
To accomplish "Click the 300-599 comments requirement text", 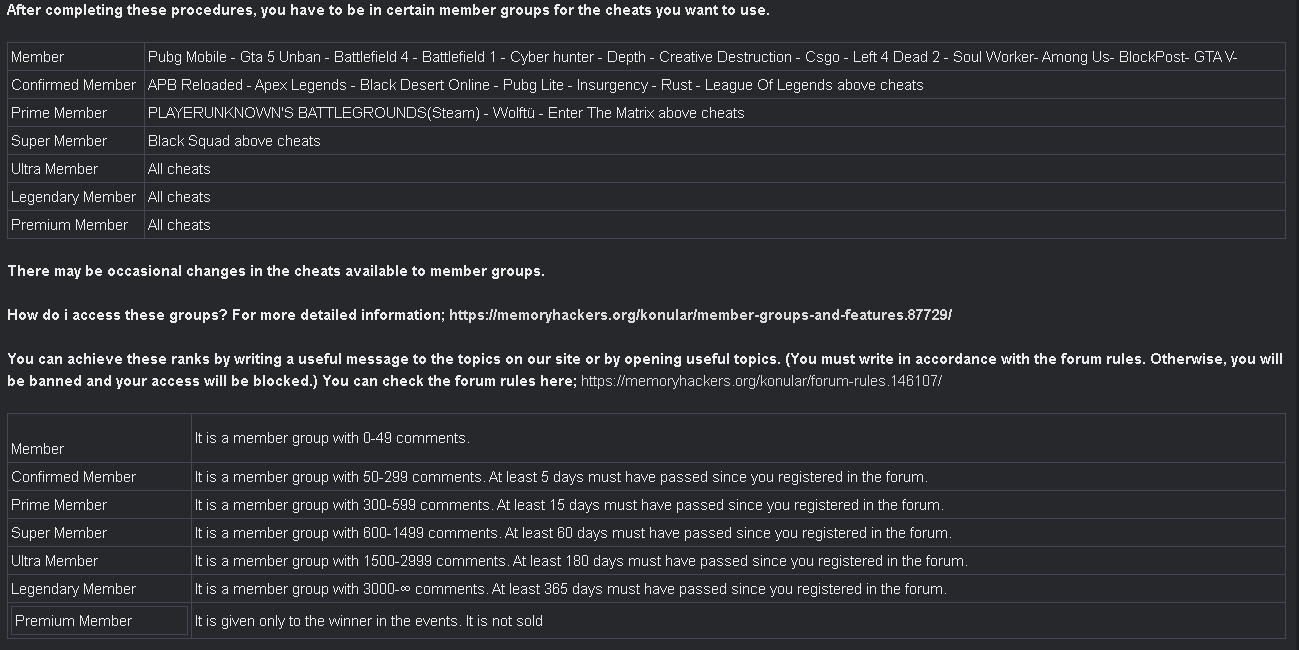I will coord(569,505).
